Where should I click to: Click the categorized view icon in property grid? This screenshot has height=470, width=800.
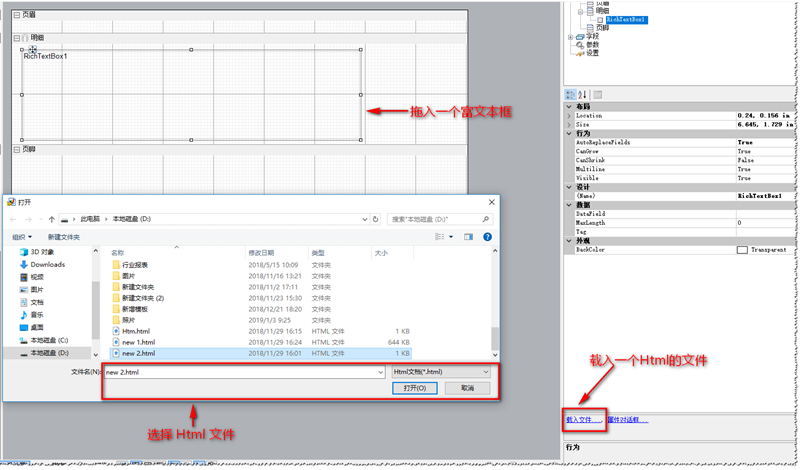coord(570,94)
